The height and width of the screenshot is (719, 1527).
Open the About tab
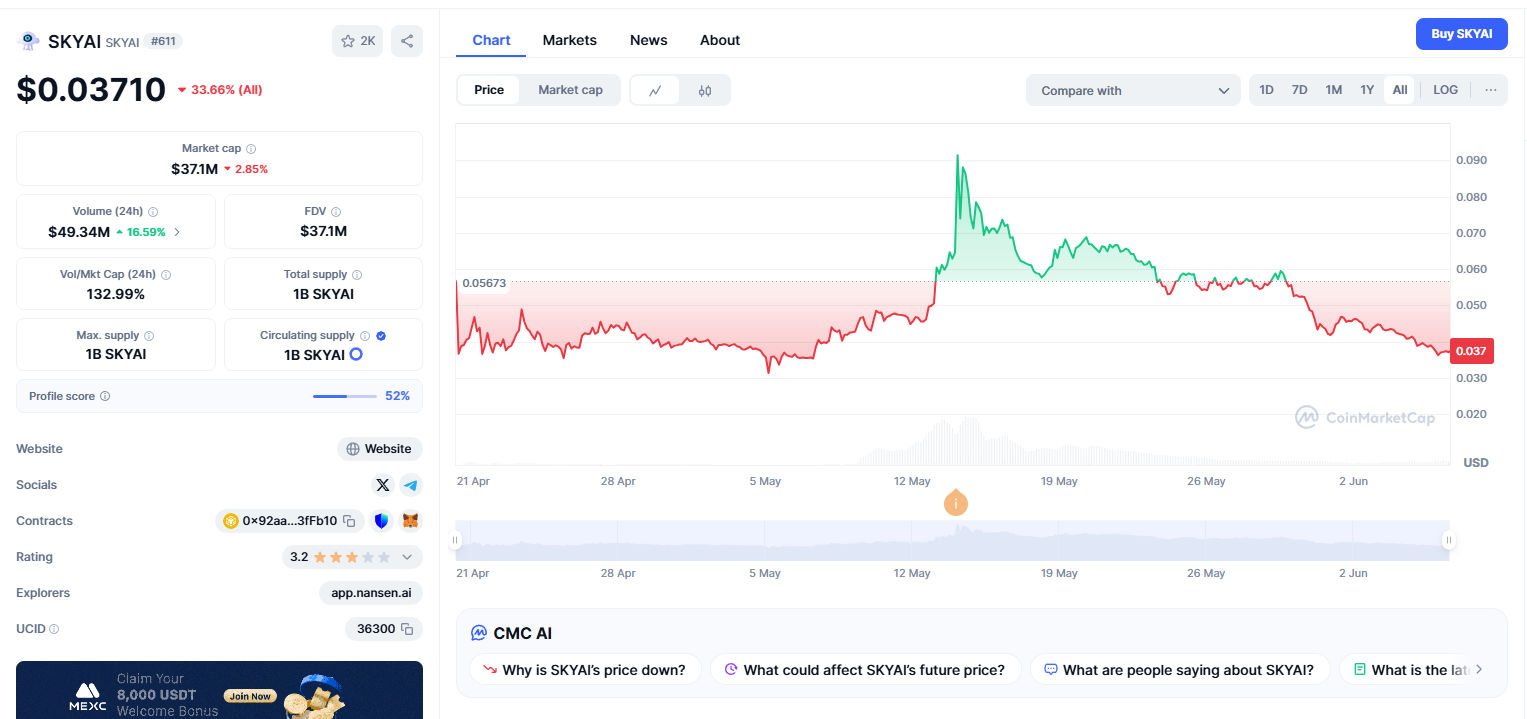pyautogui.click(x=720, y=40)
